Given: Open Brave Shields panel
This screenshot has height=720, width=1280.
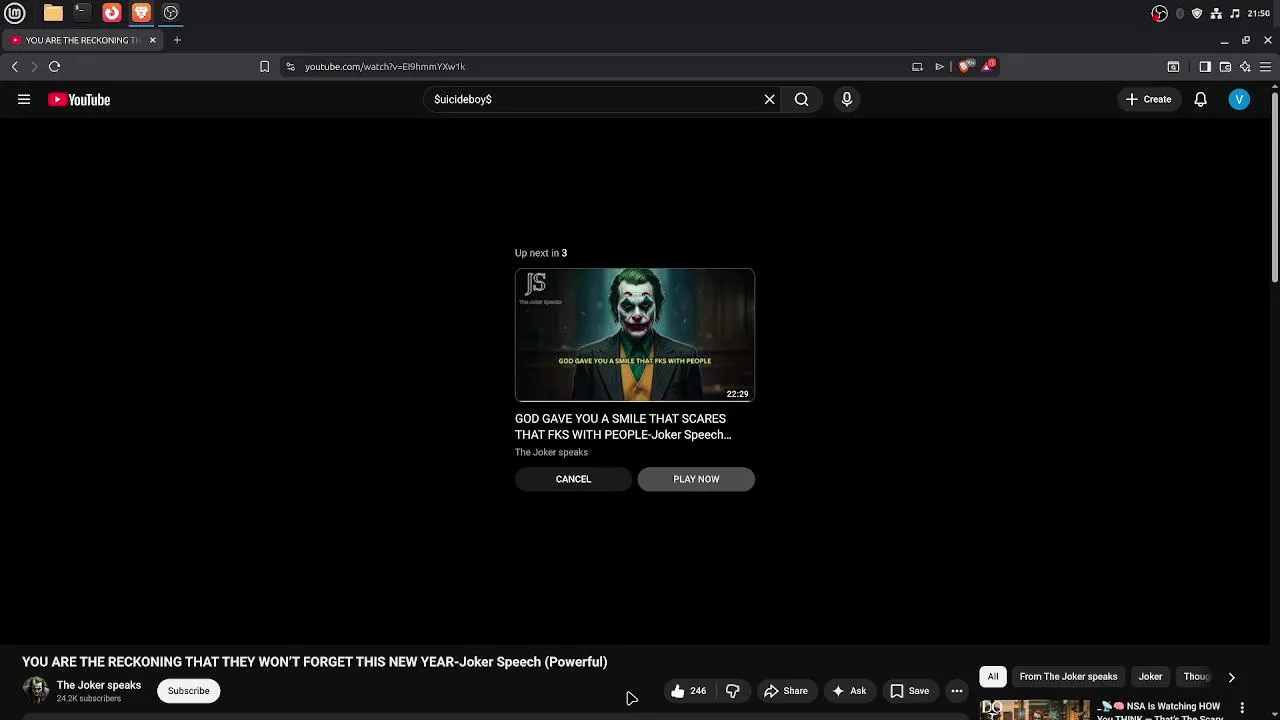Looking at the screenshot, I should [x=965, y=66].
